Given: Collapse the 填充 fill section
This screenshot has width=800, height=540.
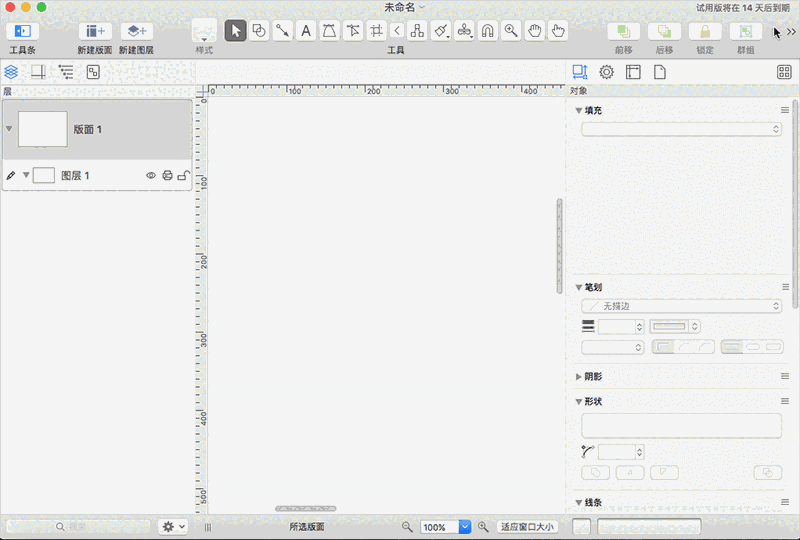Looking at the screenshot, I should (x=579, y=110).
